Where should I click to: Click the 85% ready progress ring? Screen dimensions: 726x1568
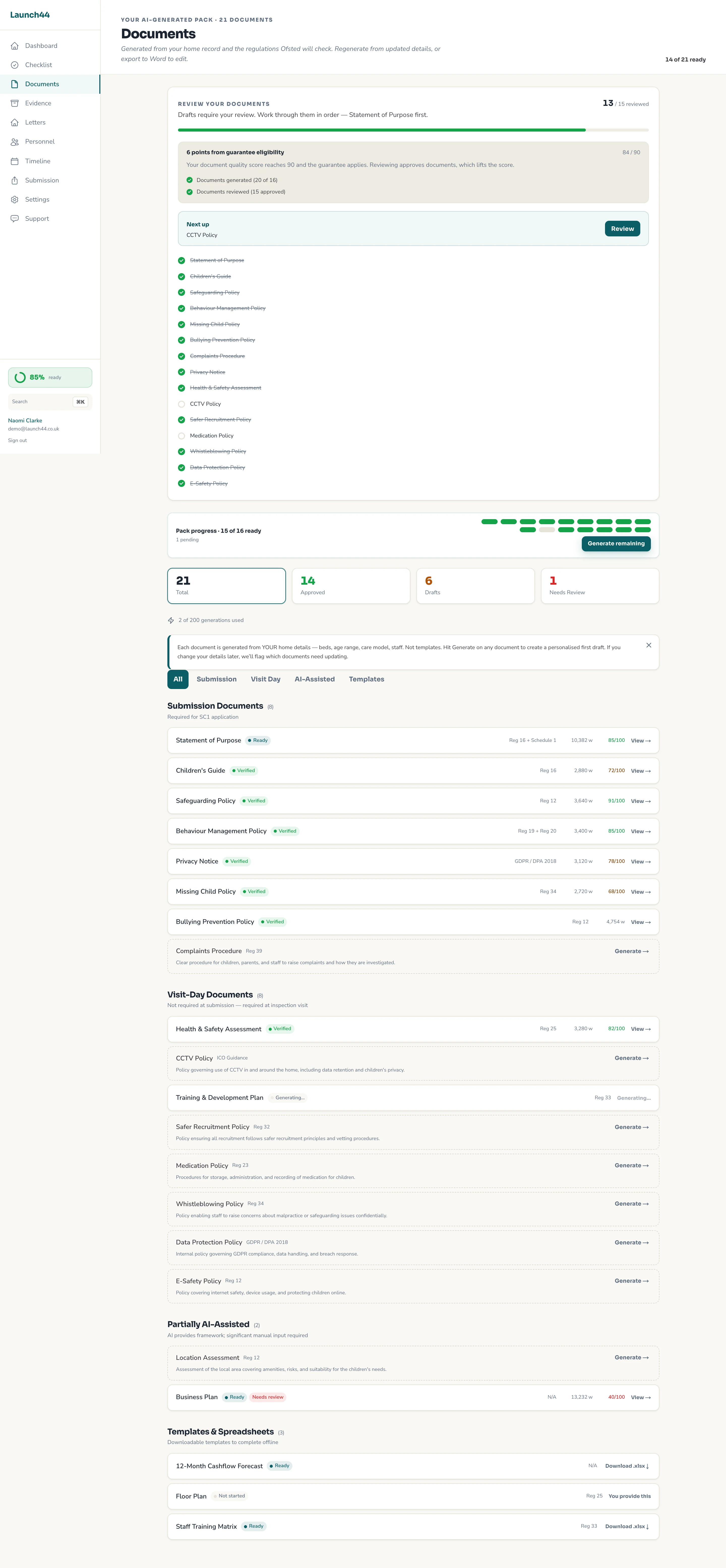pyautogui.click(x=20, y=378)
